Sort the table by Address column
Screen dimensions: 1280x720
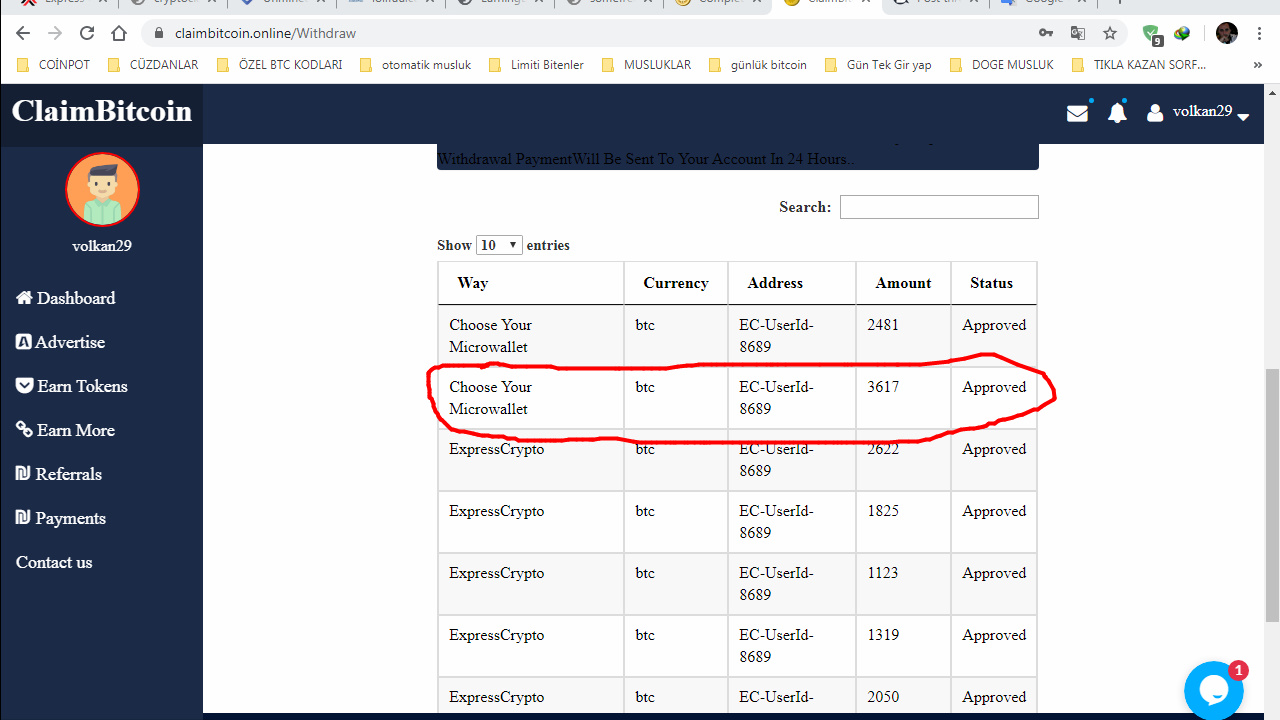(792, 283)
